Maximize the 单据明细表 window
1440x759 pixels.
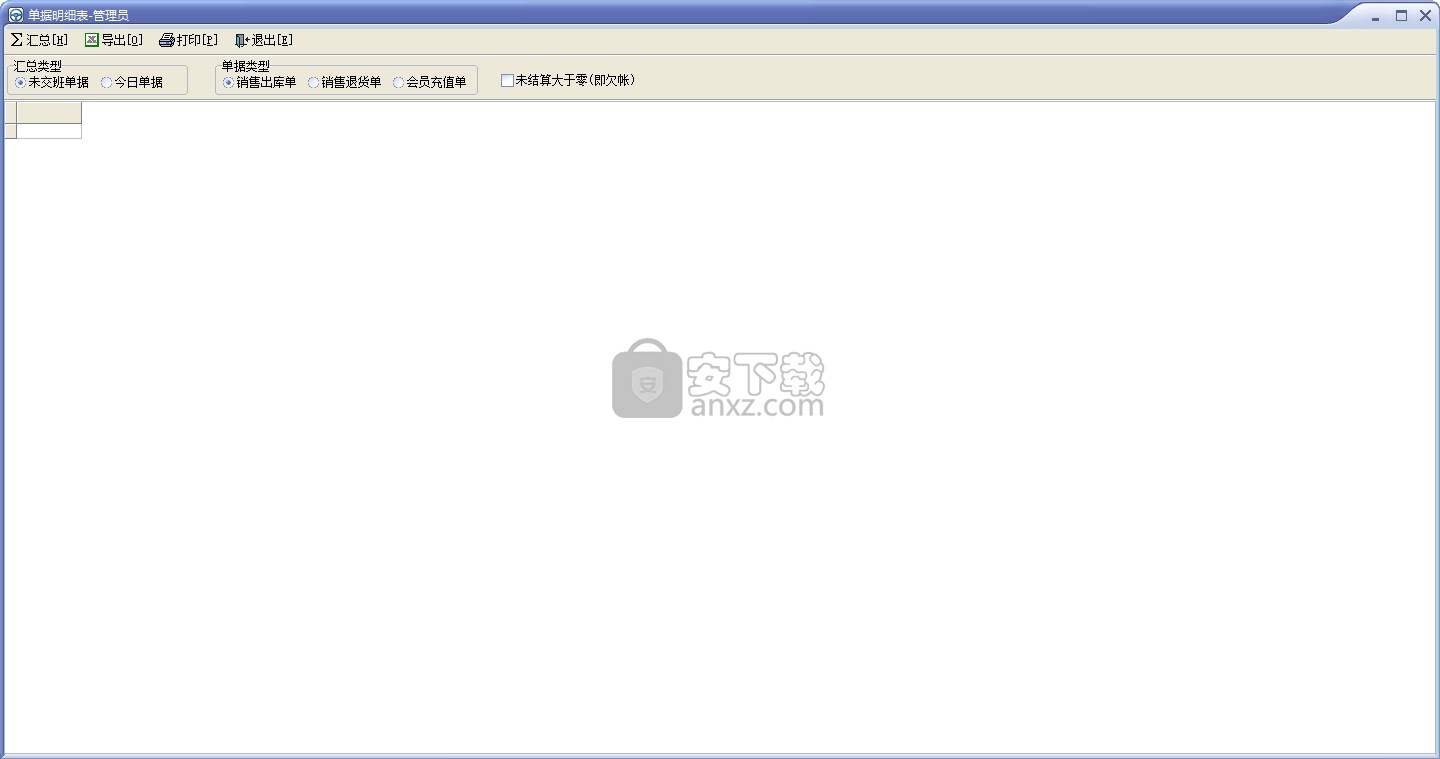[1401, 15]
